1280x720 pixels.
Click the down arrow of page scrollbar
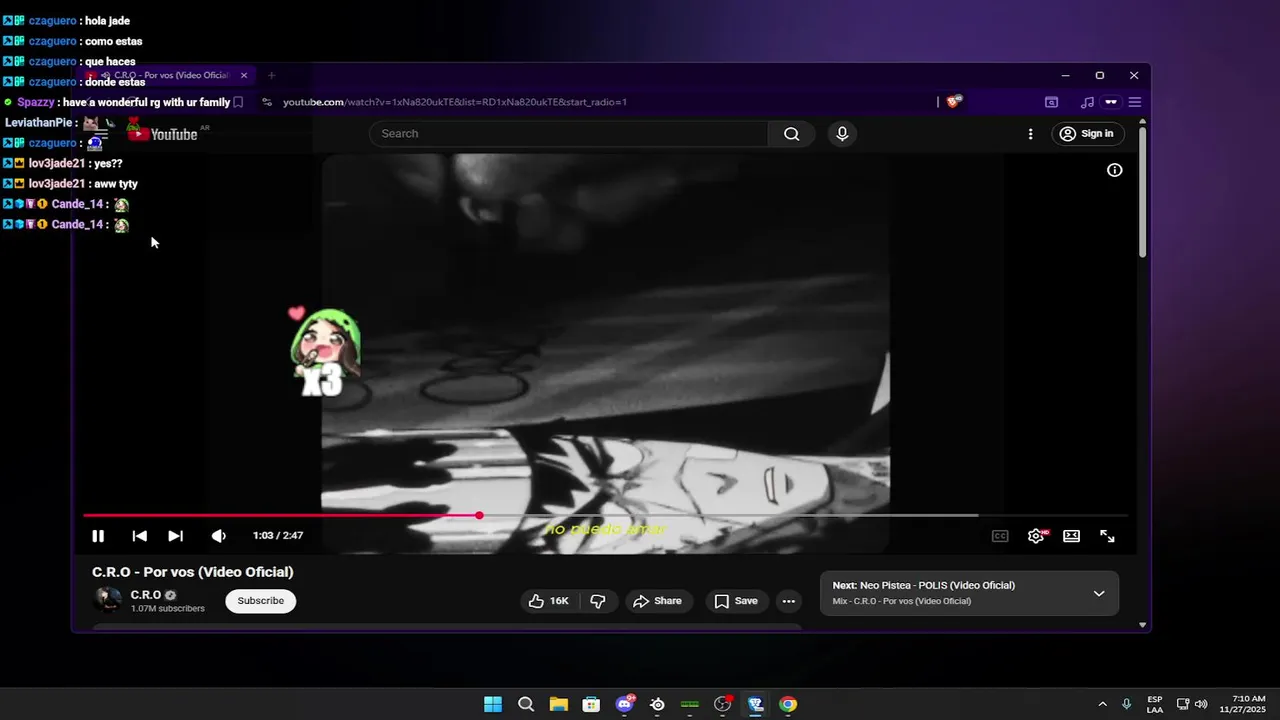click(x=1142, y=625)
